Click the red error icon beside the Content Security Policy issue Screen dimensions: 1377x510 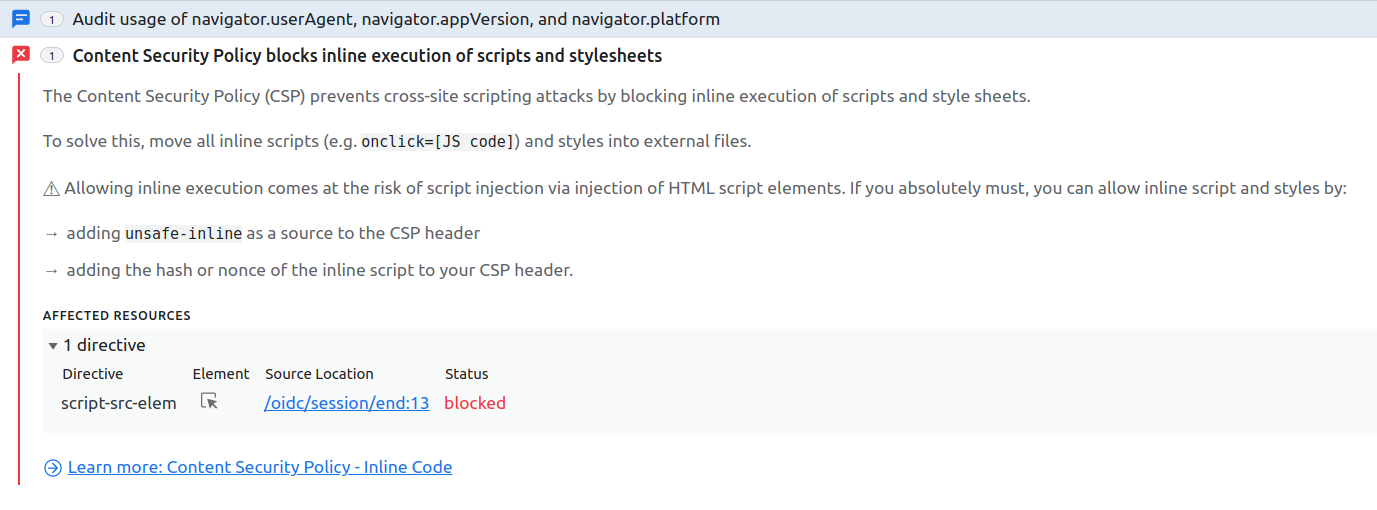click(x=20, y=55)
